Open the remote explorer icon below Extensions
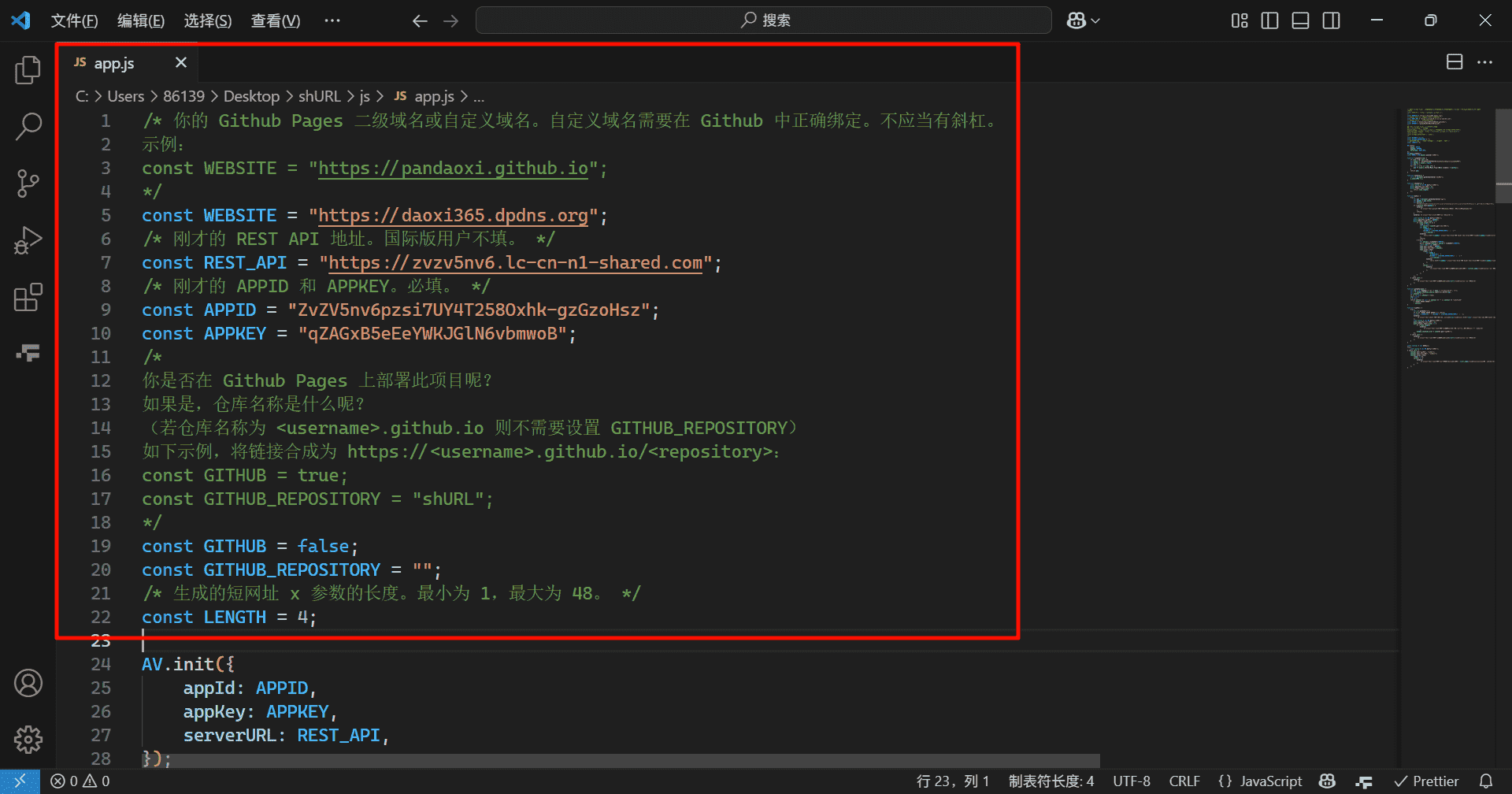Screen dimensions: 1512x794 tap(28, 352)
